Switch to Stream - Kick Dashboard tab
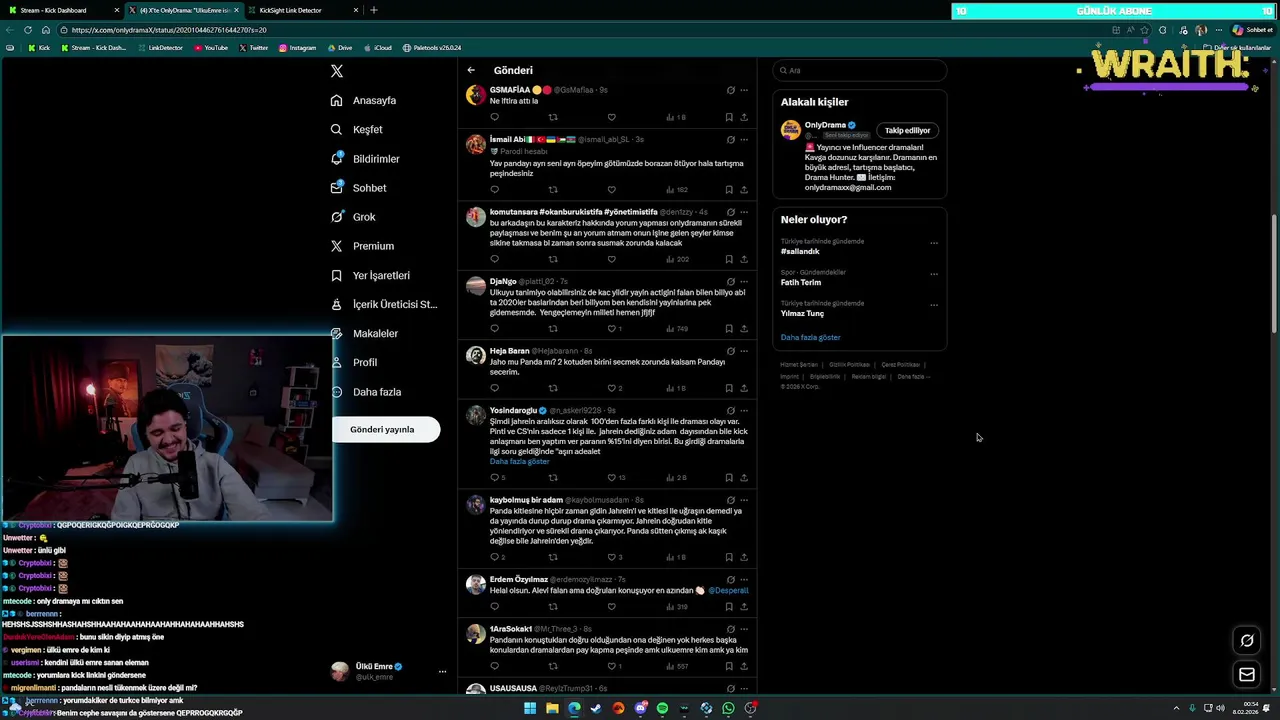 point(62,10)
